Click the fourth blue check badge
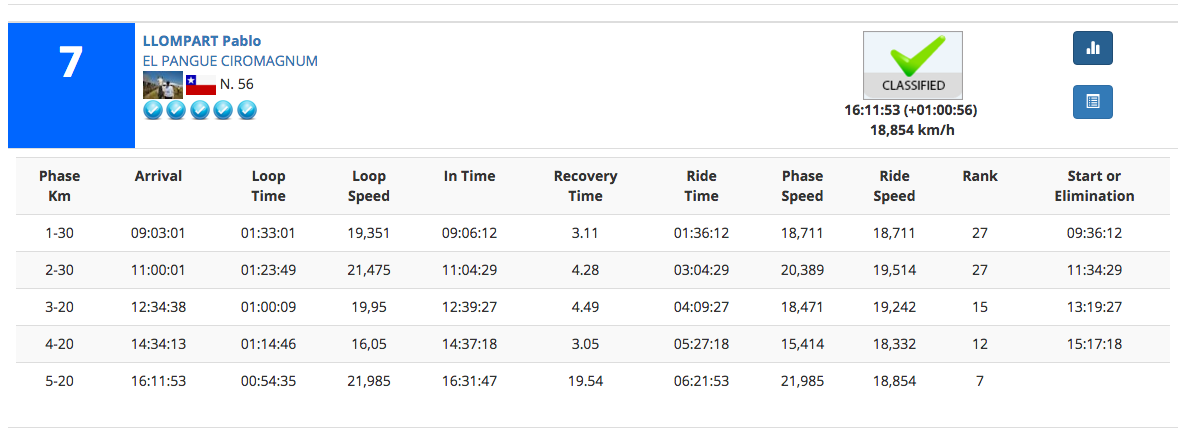 tap(223, 111)
